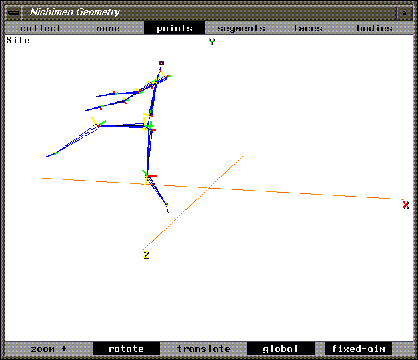Click the yellow Z axis label
418x360 pixels.
146,255
